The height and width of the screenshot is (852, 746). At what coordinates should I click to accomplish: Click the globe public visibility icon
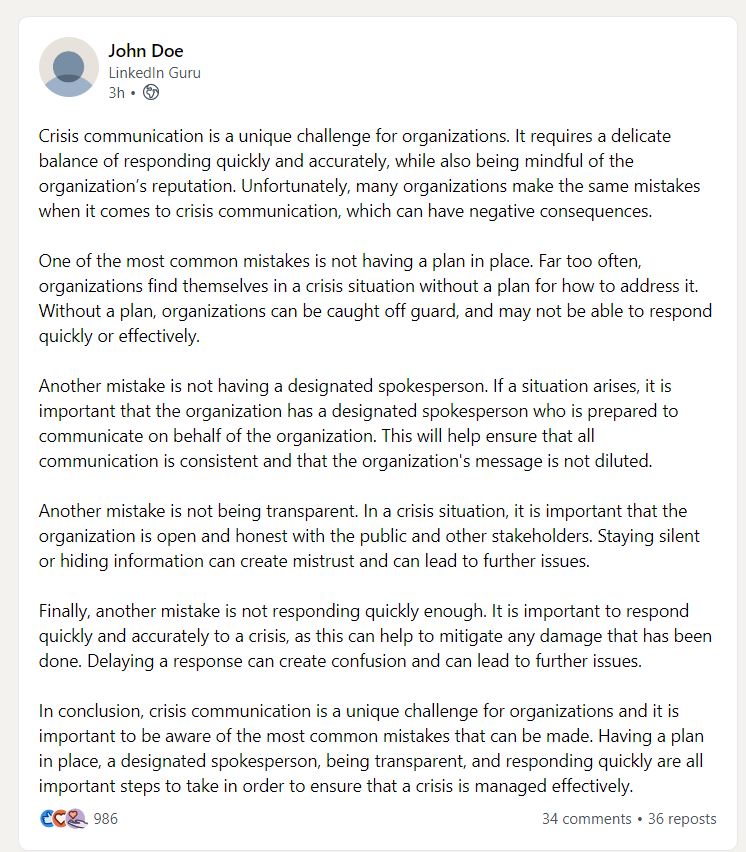151,92
